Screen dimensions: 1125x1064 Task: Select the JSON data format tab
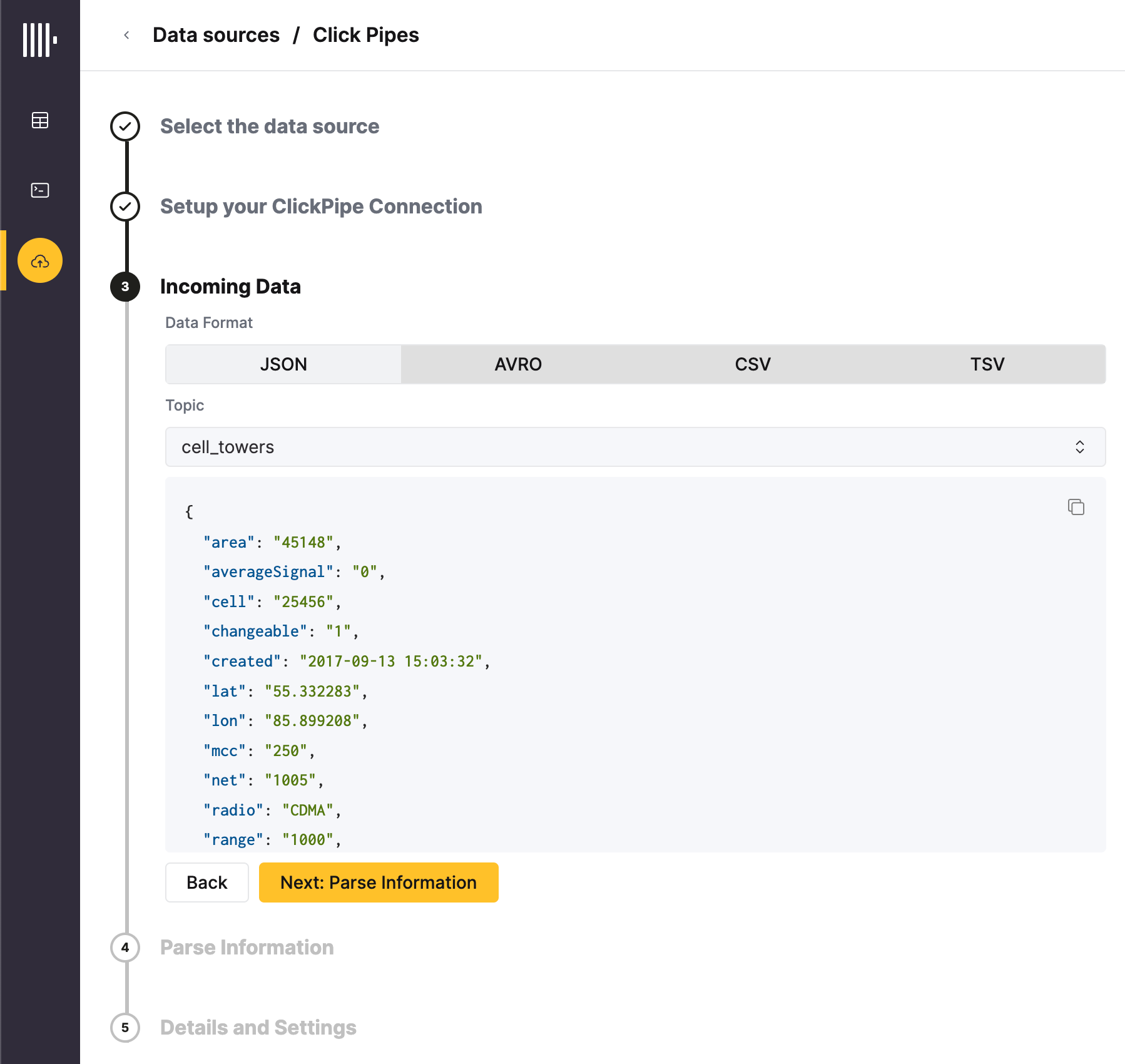[x=283, y=364]
